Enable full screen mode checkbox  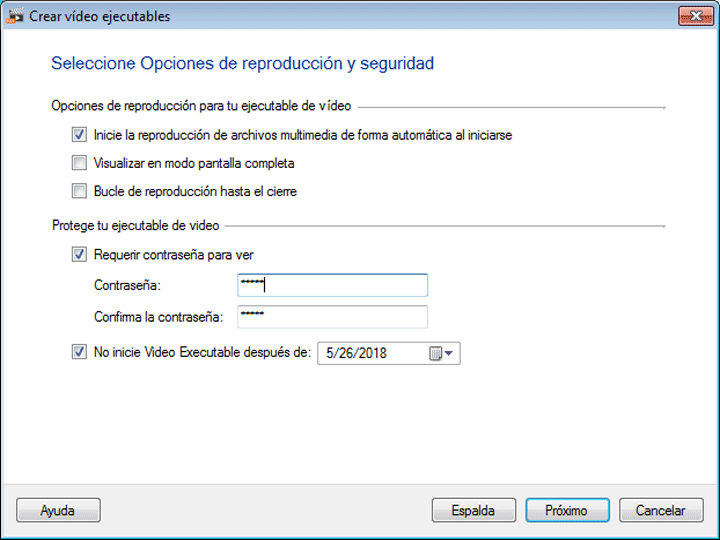(x=80, y=163)
